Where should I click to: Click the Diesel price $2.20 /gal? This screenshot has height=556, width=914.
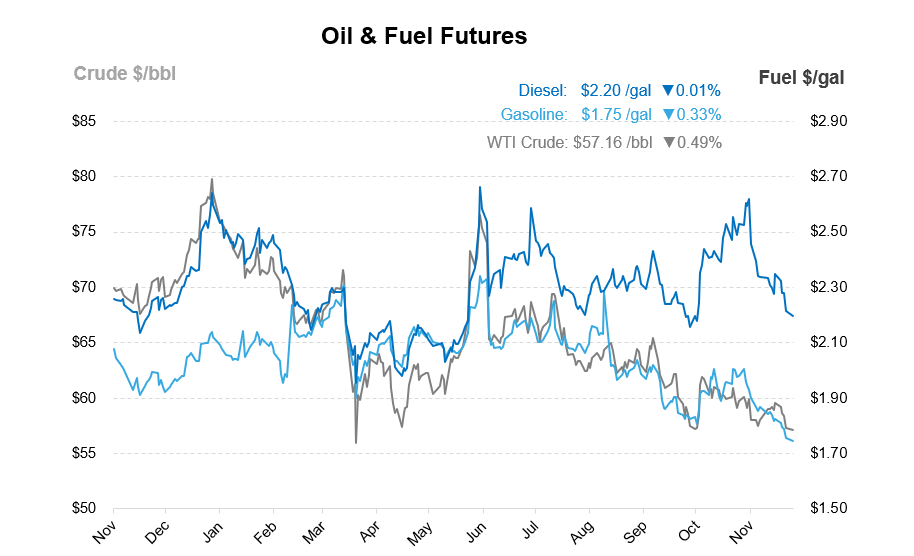(616, 90)
